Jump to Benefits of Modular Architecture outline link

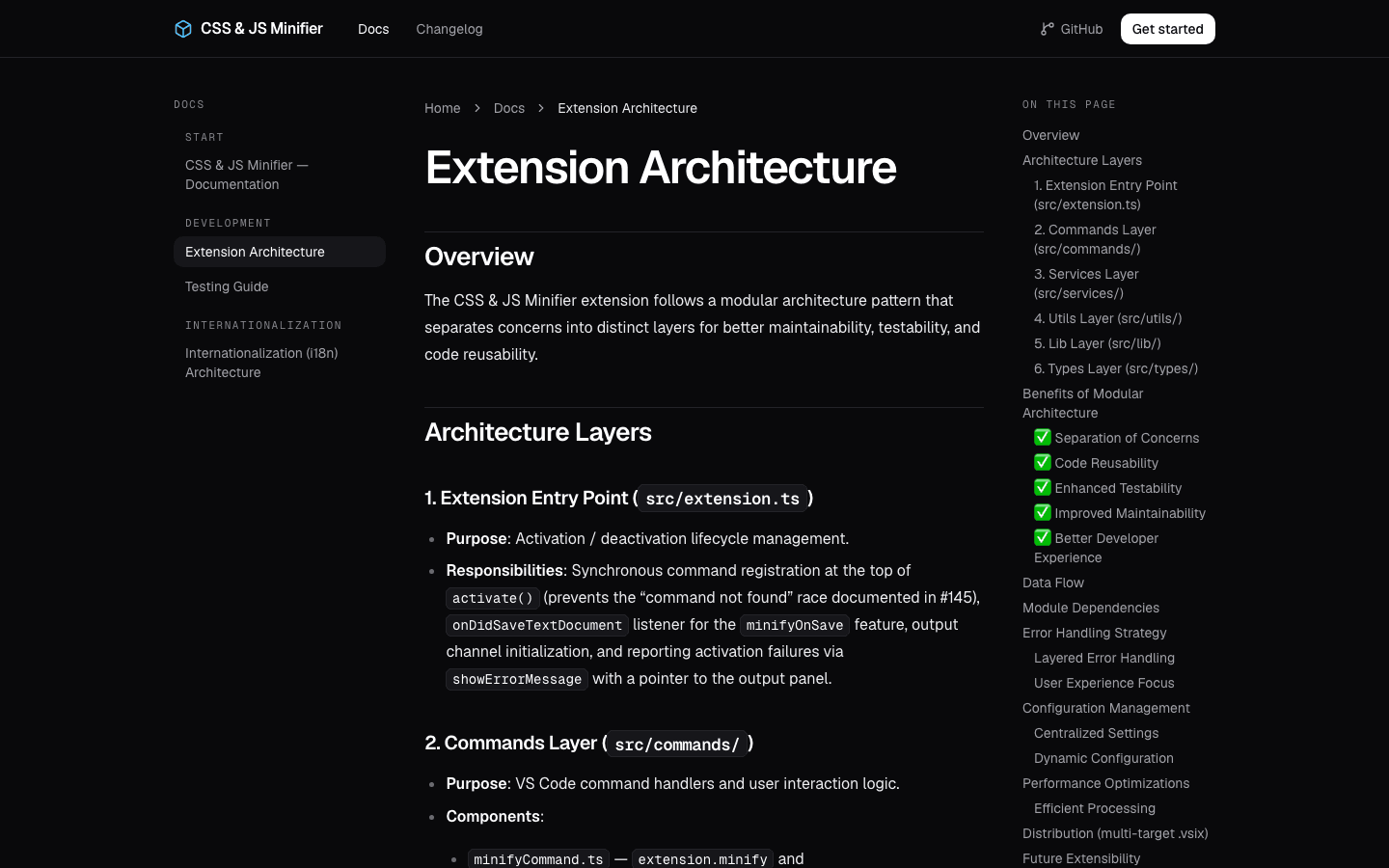[x=1082, y=403]
